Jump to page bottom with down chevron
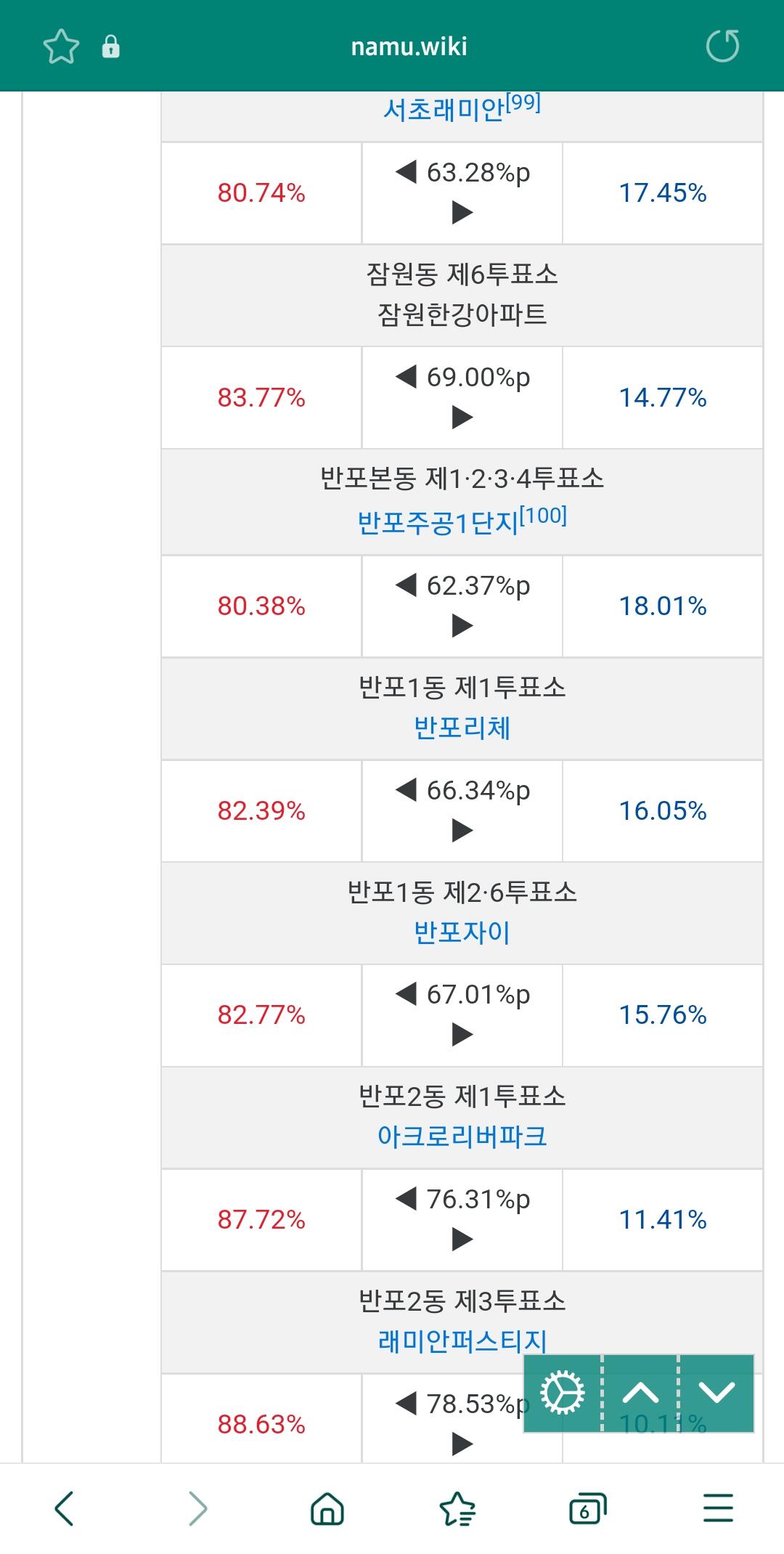 [716, 1393]
